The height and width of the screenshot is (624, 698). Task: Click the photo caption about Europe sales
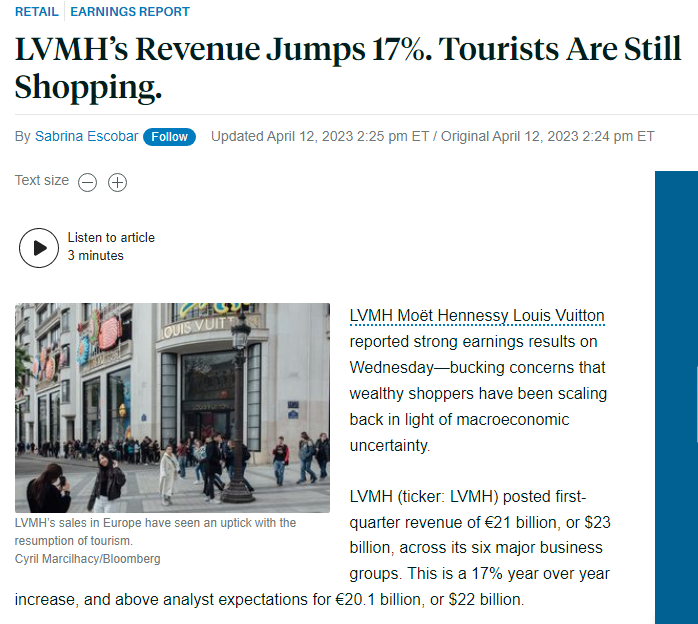[x=155, y=532]
